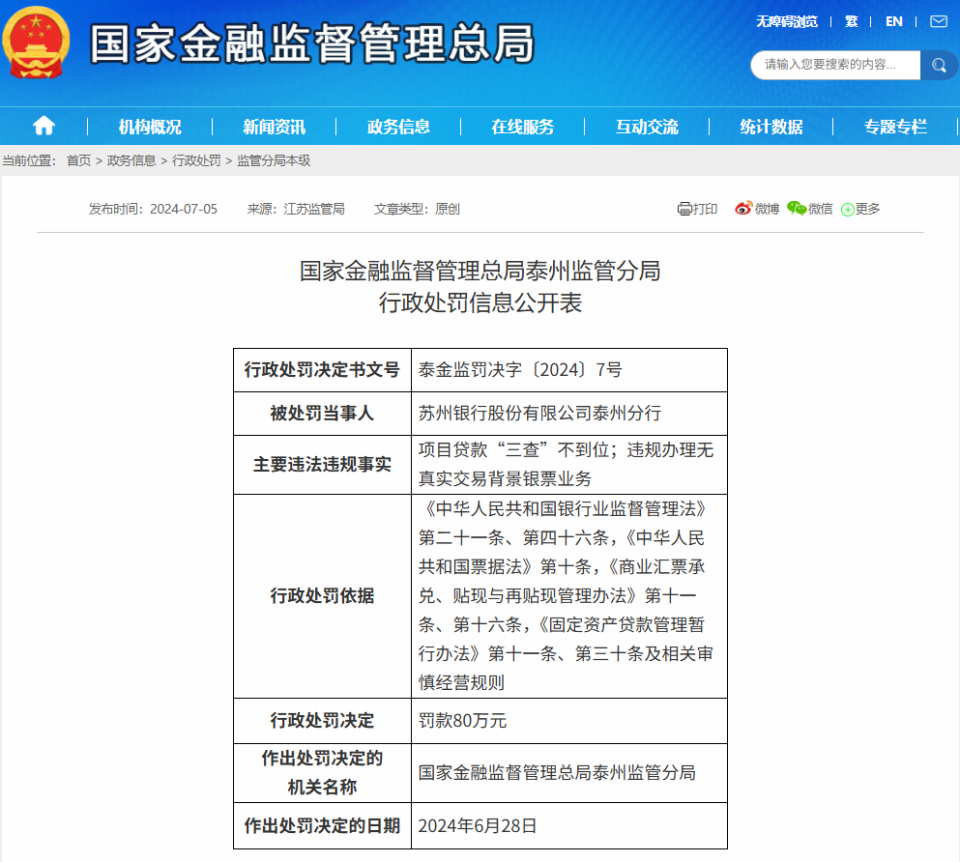Click the 首页 breadcrumb link
The width and height of the screenshot is (960, 862).
tap(79, 160)
